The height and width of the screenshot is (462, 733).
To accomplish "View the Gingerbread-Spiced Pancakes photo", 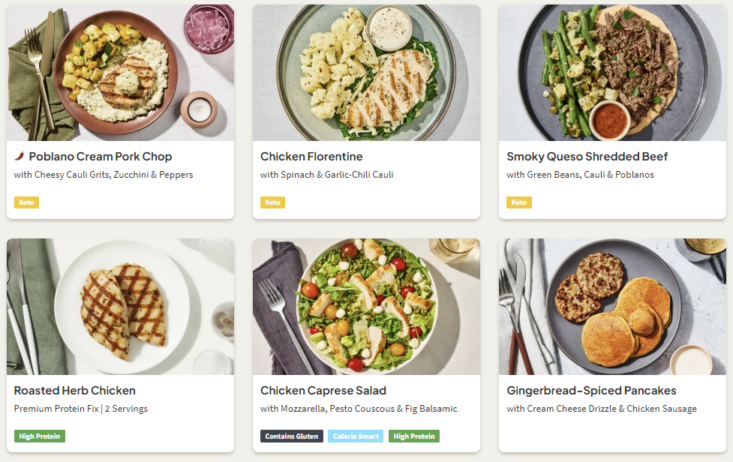I will tap(612, 306).
